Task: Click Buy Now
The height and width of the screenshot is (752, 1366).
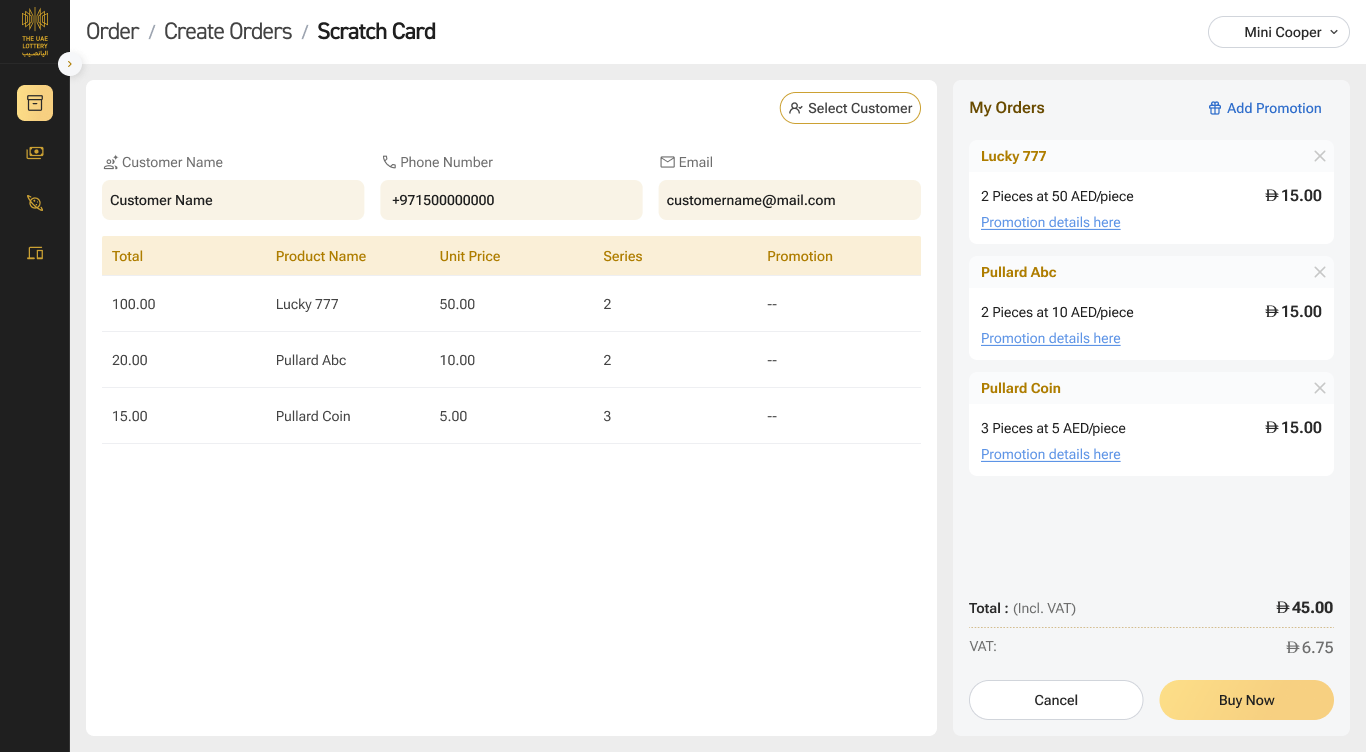Action: (x=1247, y=700)
